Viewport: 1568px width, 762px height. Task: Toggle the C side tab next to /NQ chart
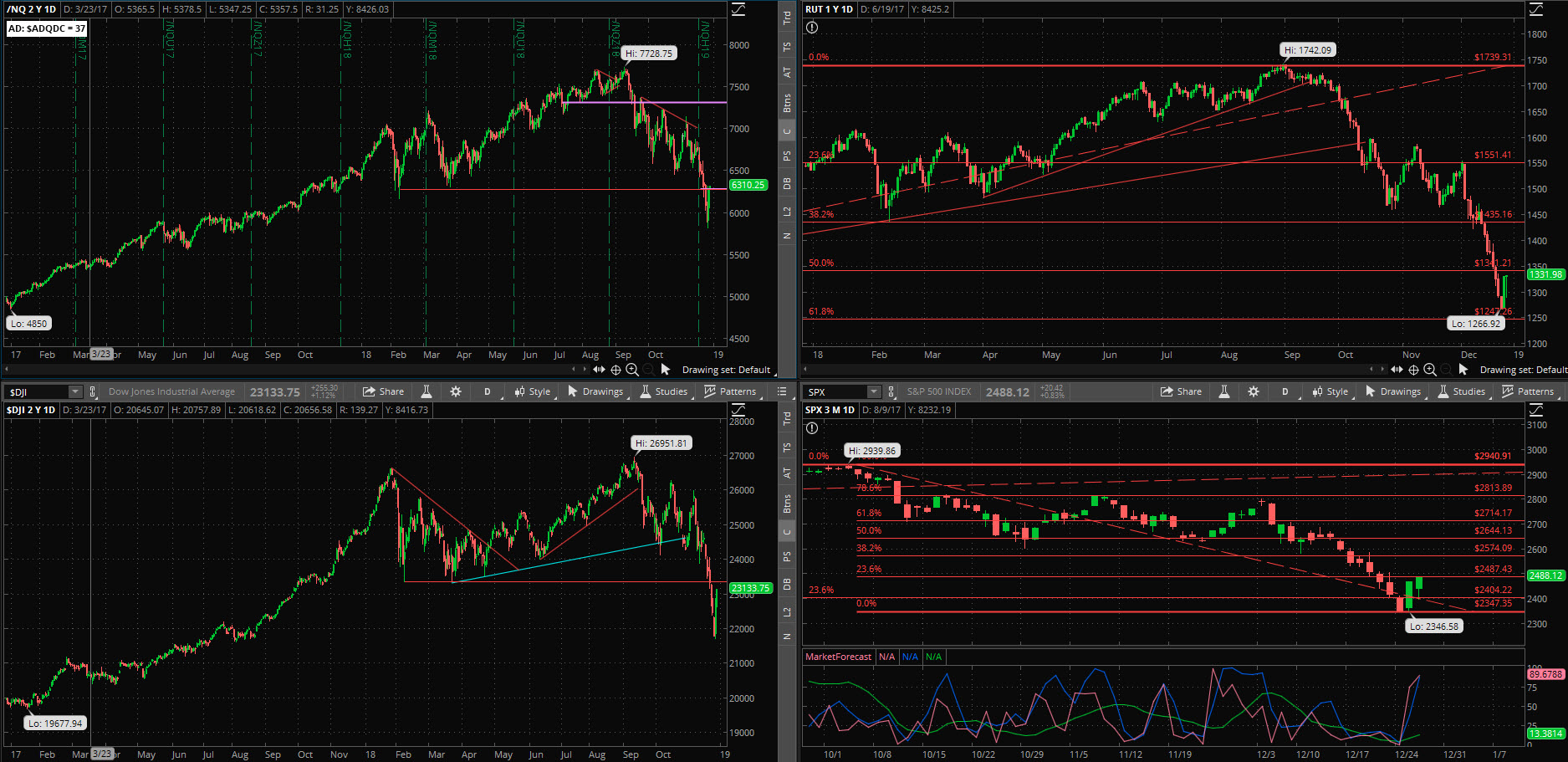[x=787, y=131]
